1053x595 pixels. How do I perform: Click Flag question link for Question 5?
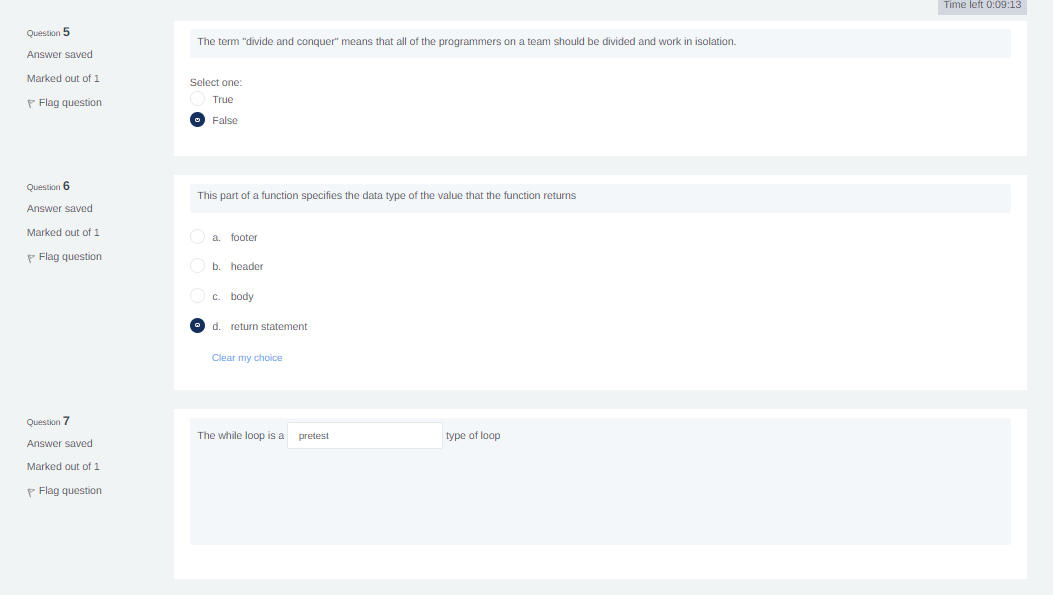[71, 103]
